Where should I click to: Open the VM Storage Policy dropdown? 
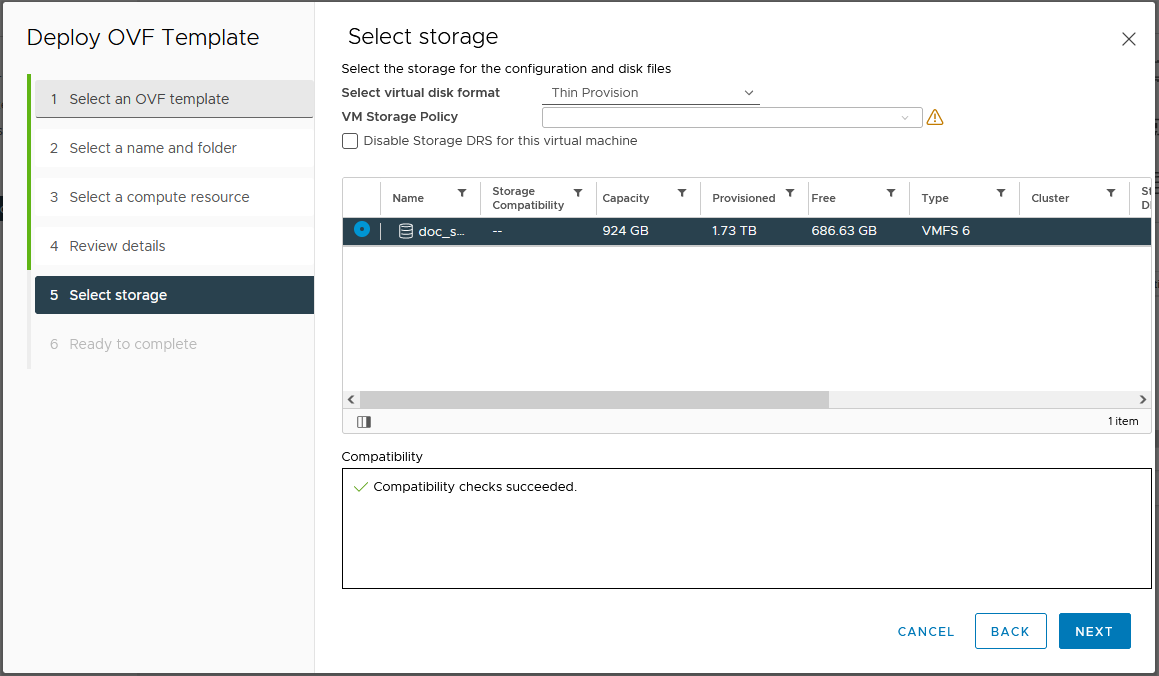tap(732, 117)
